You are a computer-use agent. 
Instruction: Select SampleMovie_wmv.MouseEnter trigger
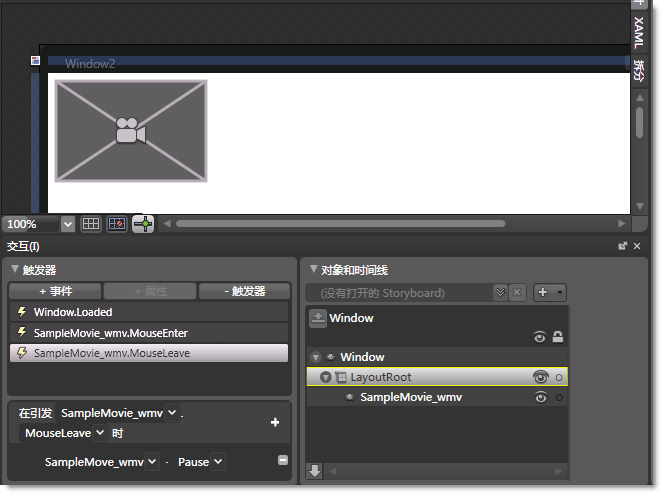click(149, 333)
